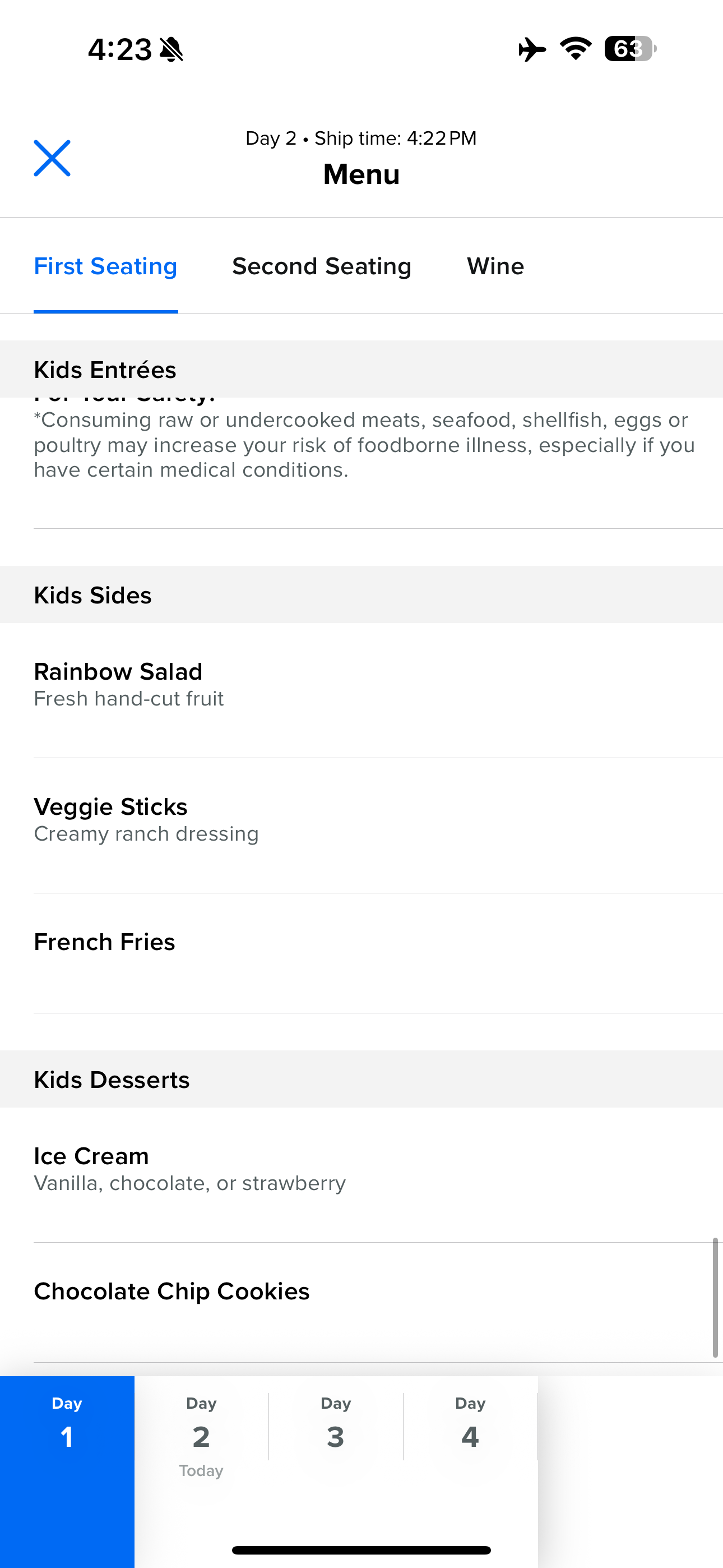Open the Wine tab
Screen dimensions: 723x1568
click(495, 266)
